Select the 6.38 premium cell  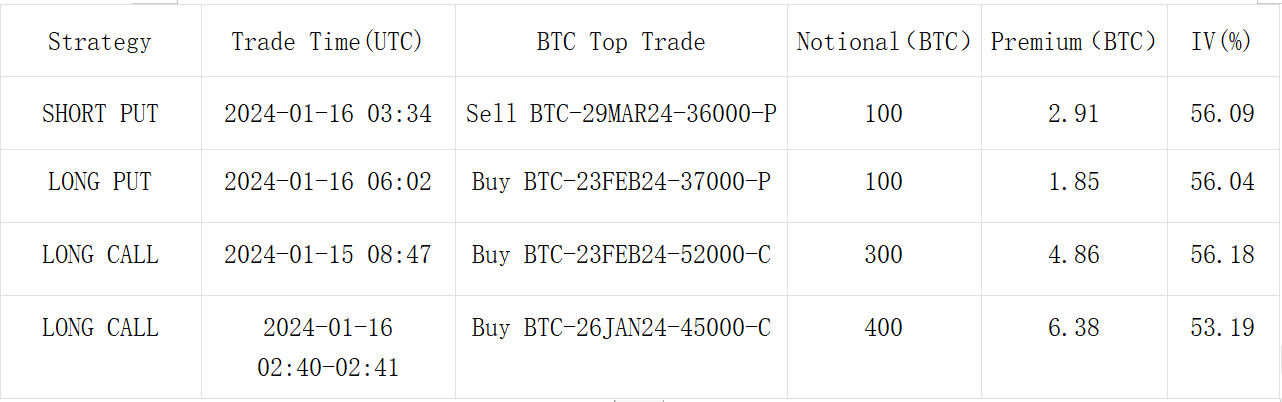tap(1074, 328)
